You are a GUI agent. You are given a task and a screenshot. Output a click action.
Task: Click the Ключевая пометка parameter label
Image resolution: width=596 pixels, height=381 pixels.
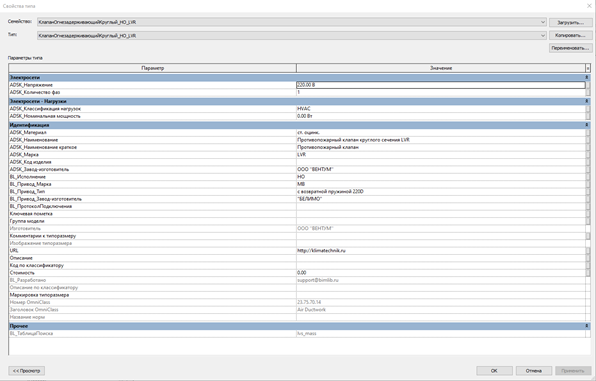point(31,214)
